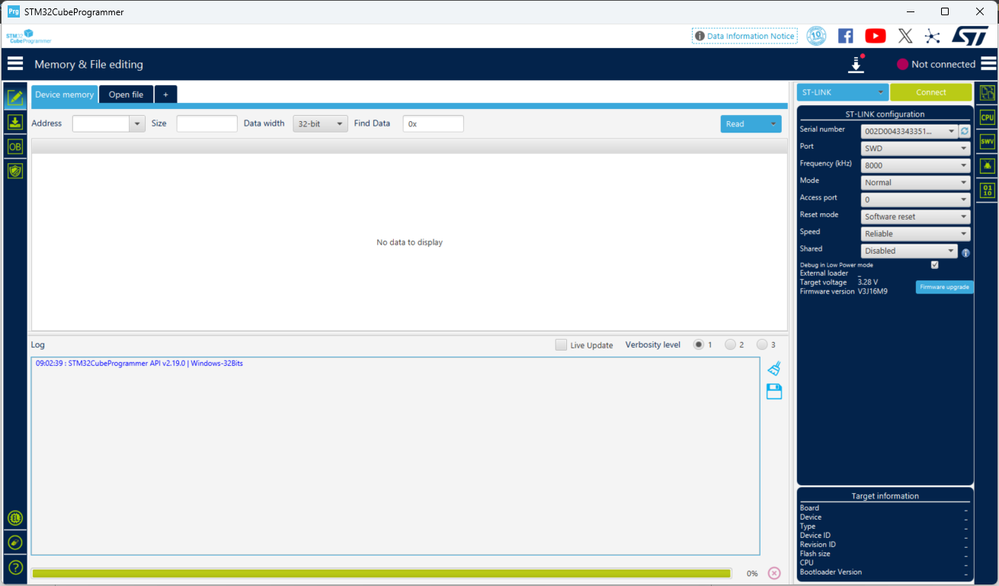Click the pen-in-circle sidebar icon

[15, 543]
